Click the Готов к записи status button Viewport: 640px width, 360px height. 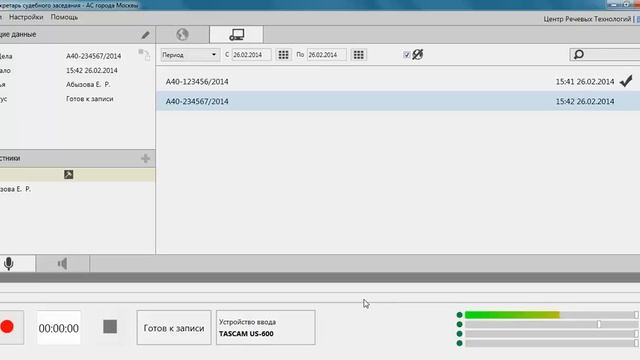(174, 328)
